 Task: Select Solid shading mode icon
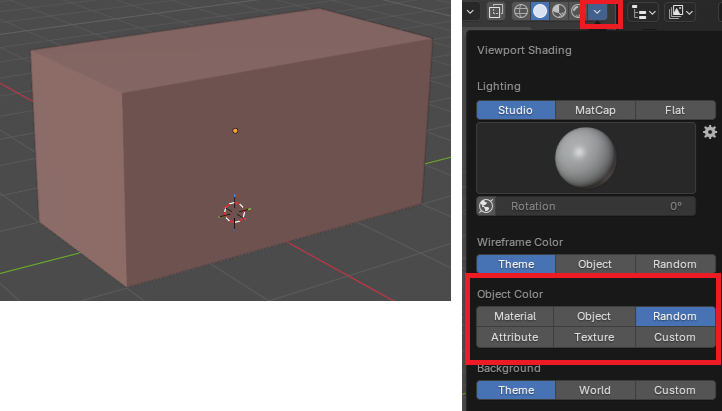540,12
